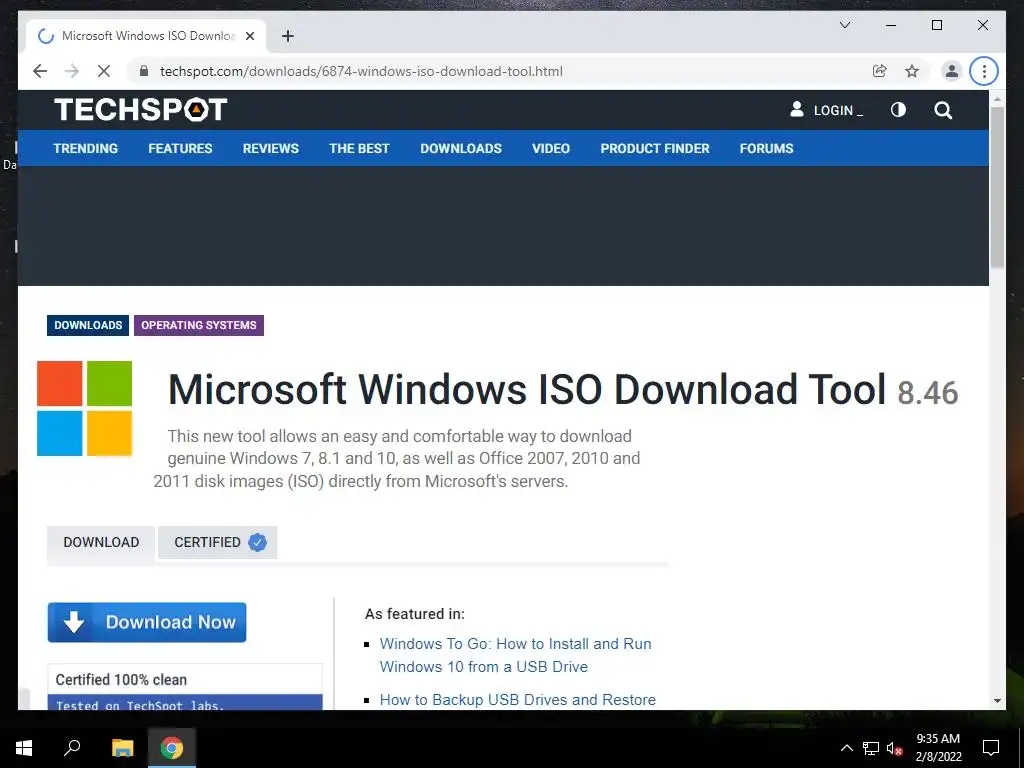Open How to Backup USB Drives link
The width and height of the screenshot is (1024, 768).
point(517,699)
